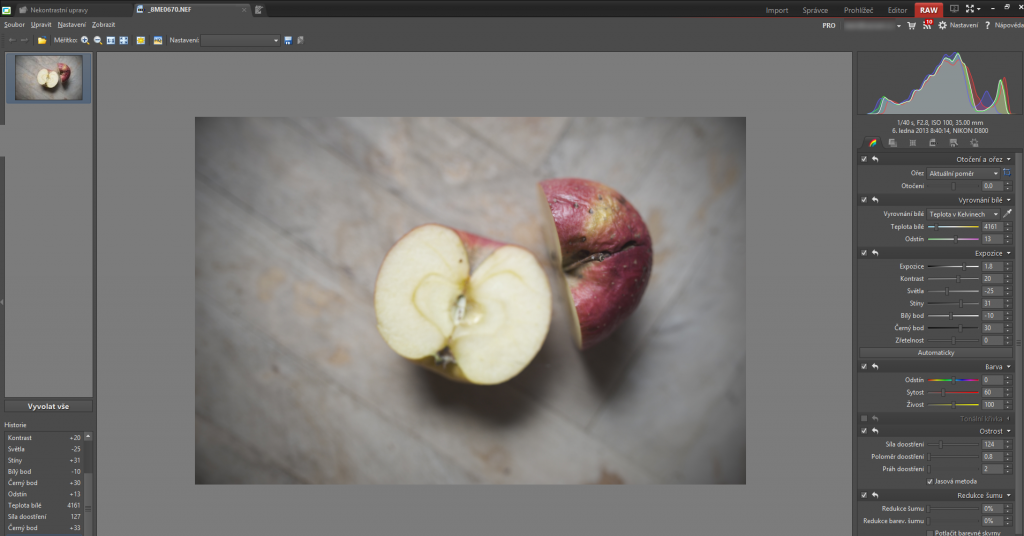Image resolution: width=1024 pixels, height=536 pixels.
Task: Open the Teplota v Kelvinech dropdown
Action: pyautogui.click(x=963, y=213)
